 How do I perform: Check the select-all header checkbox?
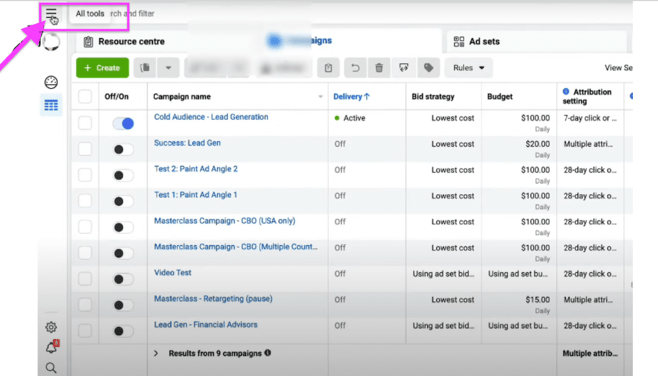pos(85,97)
